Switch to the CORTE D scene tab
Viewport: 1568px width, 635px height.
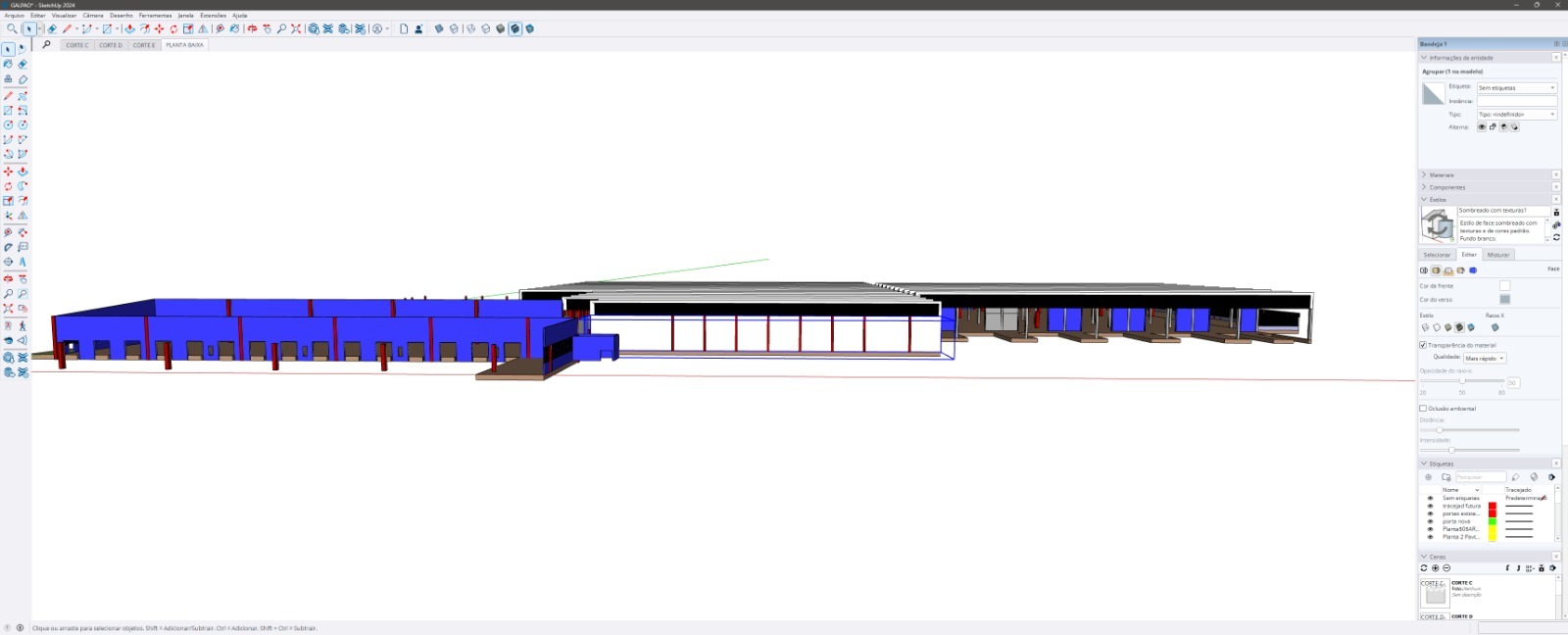[111, 45]
